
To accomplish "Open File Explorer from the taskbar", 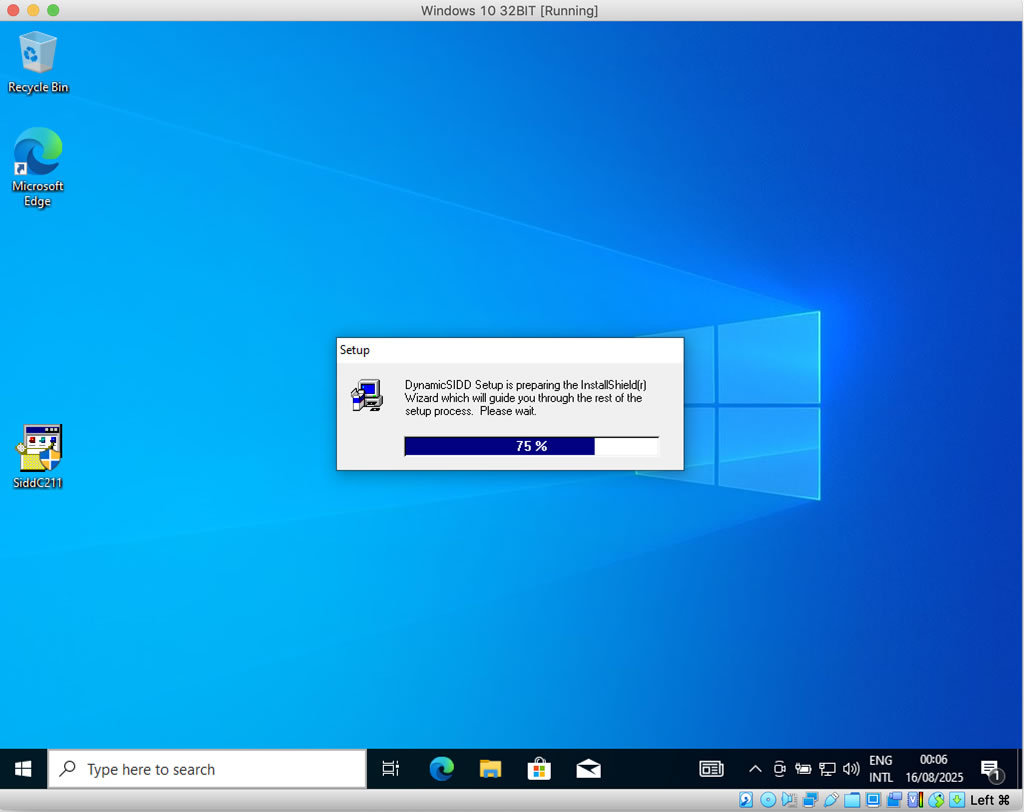I will 490,769.
